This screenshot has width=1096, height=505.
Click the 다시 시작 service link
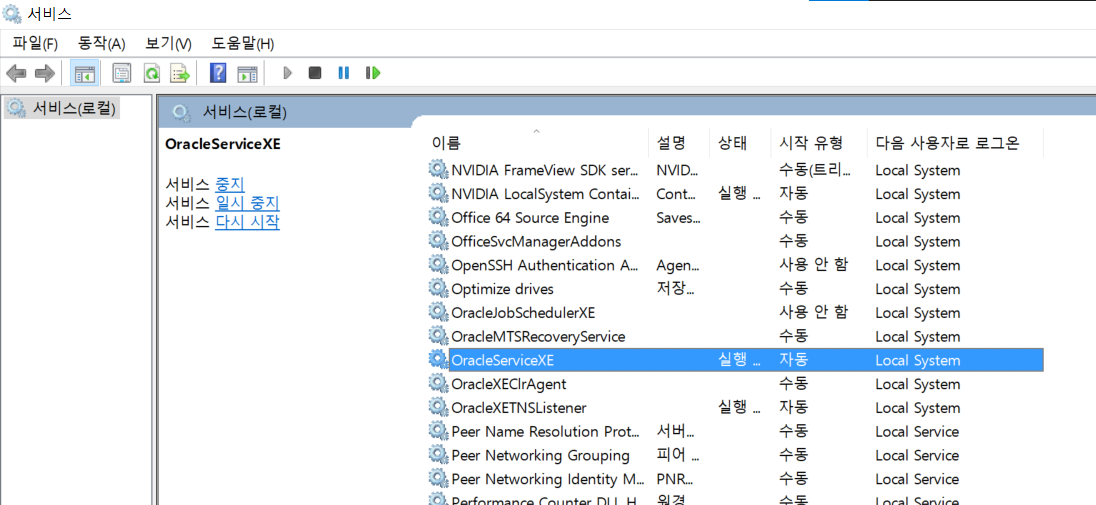coord(247,222)
